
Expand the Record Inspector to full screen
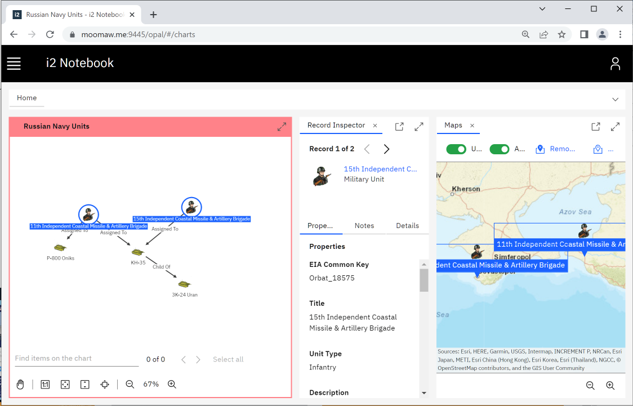419,127
